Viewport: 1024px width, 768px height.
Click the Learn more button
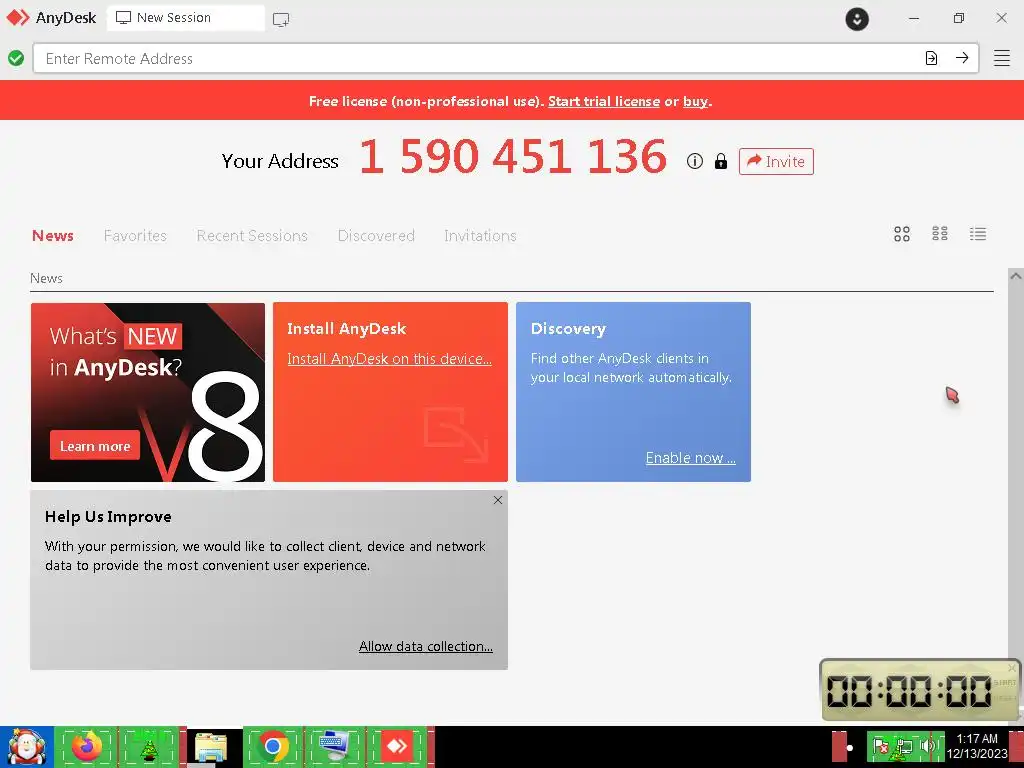(x=95, y=446)
